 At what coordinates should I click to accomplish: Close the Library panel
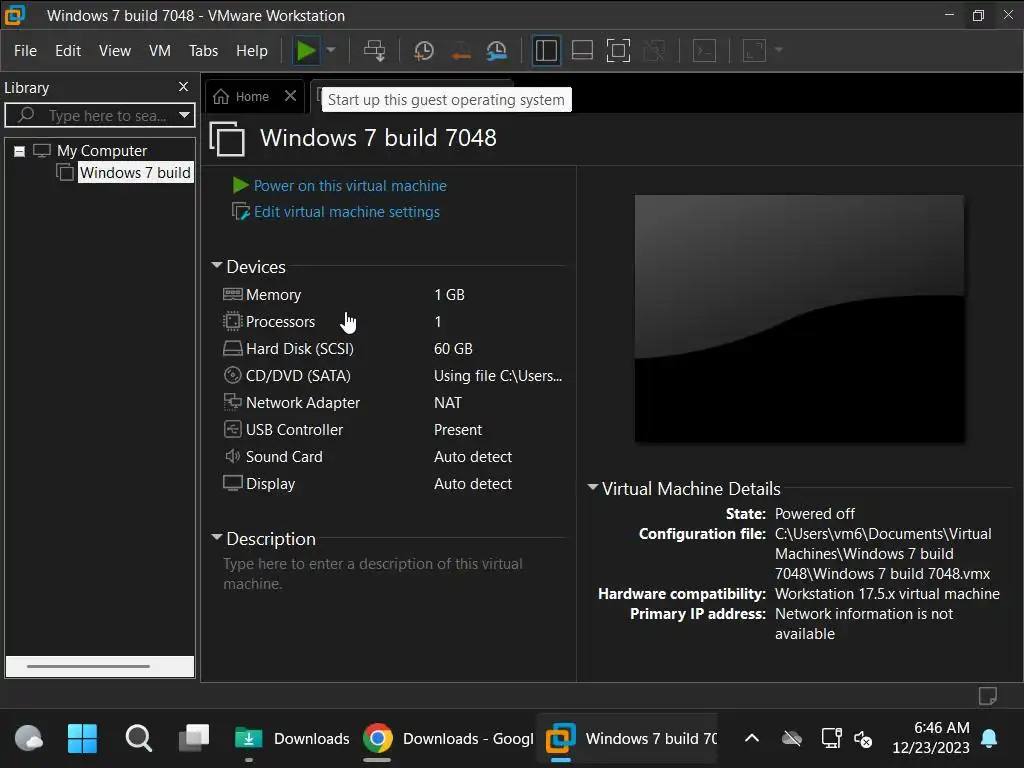[x=184, y=87]
